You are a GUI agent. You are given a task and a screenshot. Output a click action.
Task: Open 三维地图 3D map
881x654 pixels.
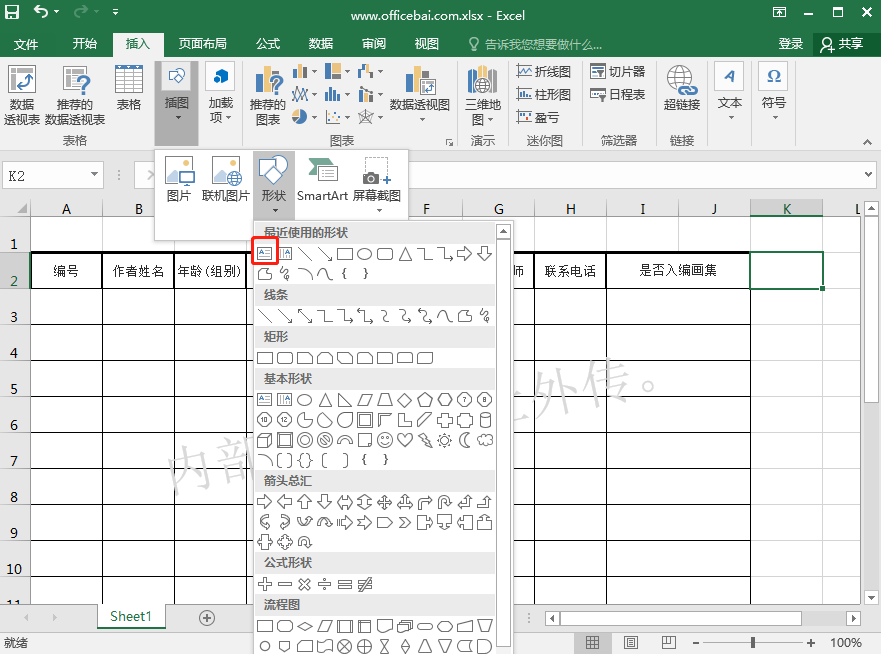coord(483,94)
